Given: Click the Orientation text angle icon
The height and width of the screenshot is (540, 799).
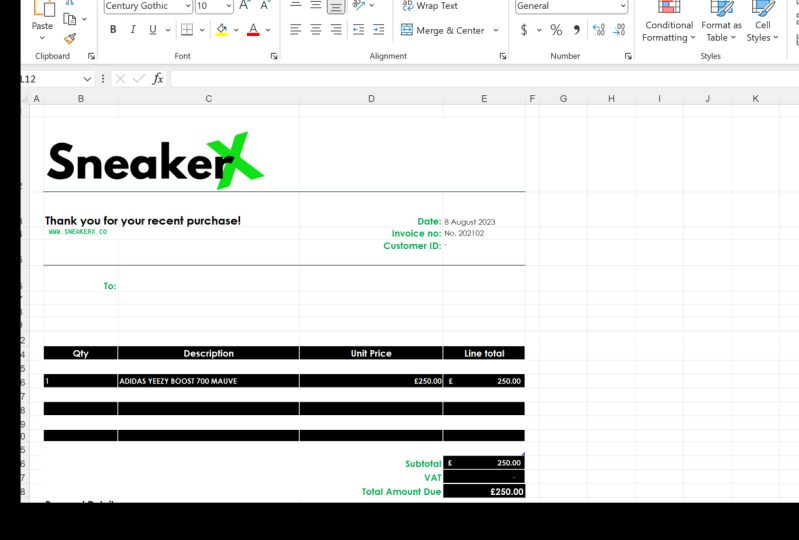Looking at the screenshot, I should click(x=359, y=5).
